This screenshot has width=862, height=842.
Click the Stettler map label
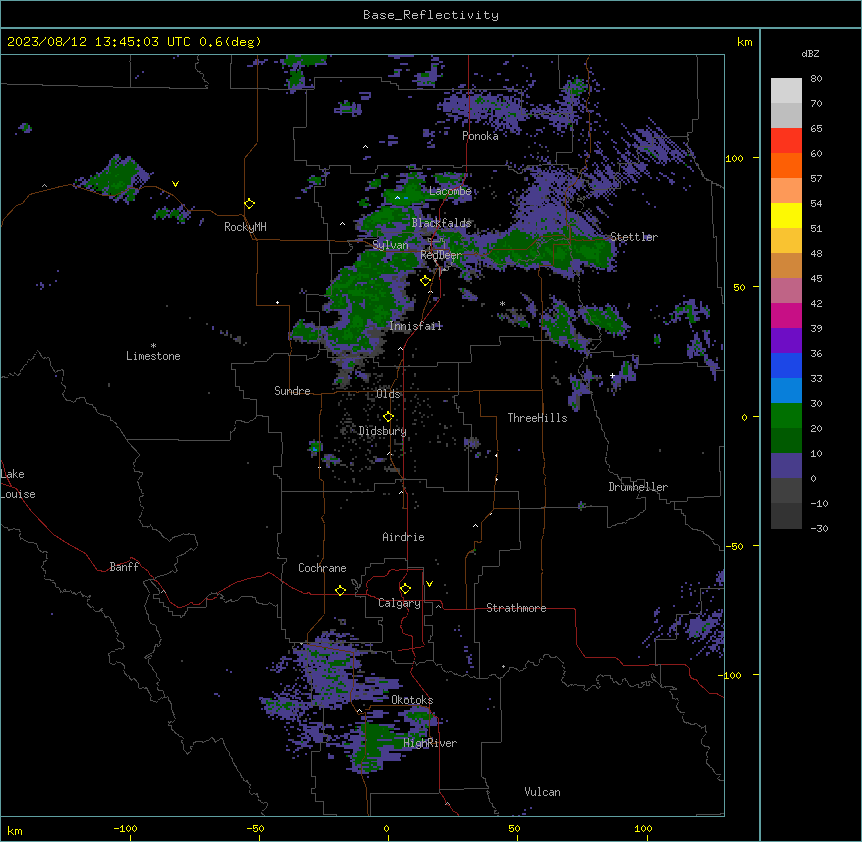coord(634,237)
